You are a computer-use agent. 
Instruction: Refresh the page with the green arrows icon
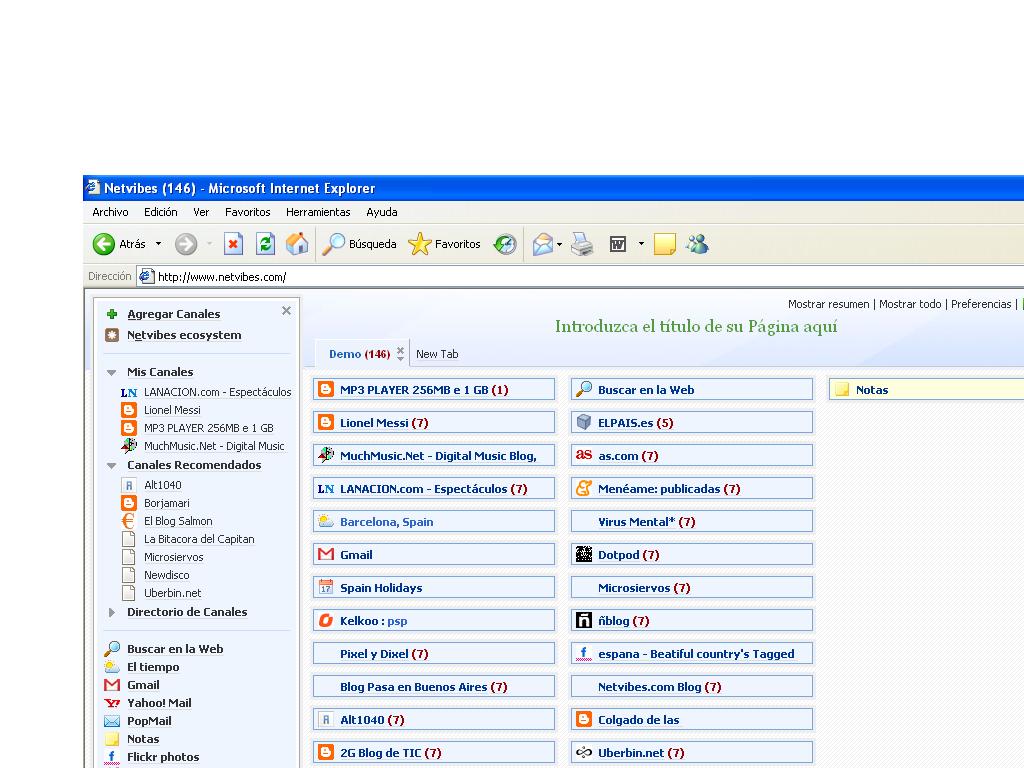click(265, 244)
